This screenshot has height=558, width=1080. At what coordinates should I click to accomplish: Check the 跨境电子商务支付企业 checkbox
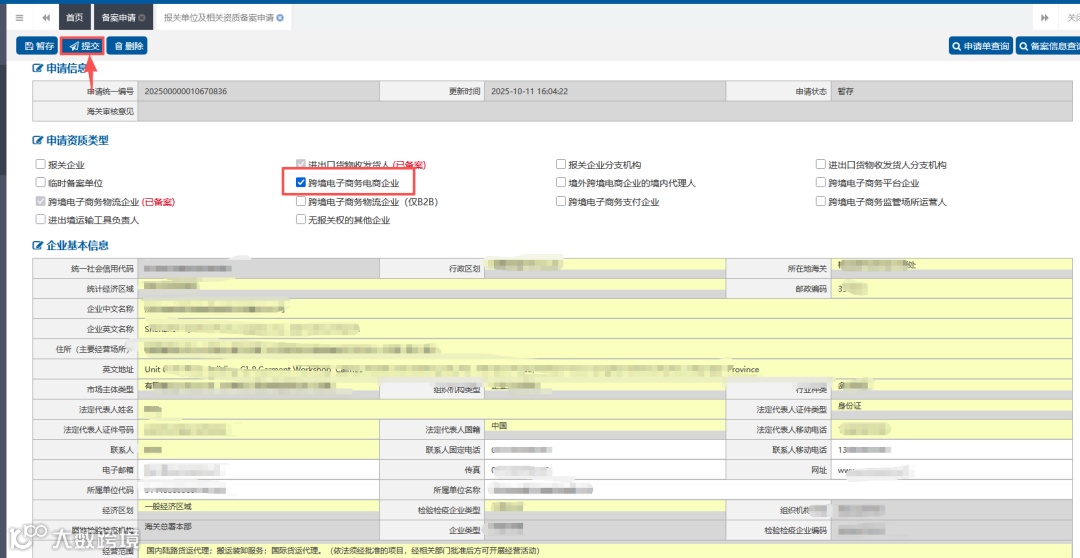point(561,202)
